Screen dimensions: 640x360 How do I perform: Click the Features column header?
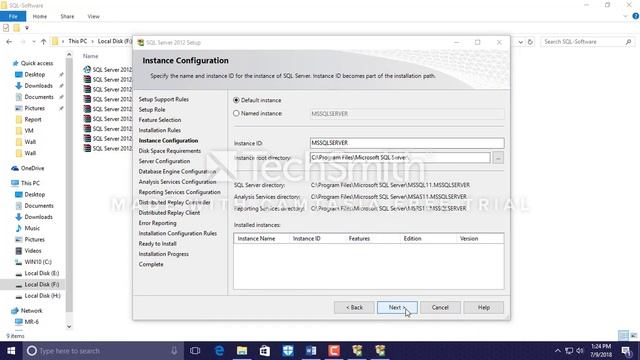(359, 238)
